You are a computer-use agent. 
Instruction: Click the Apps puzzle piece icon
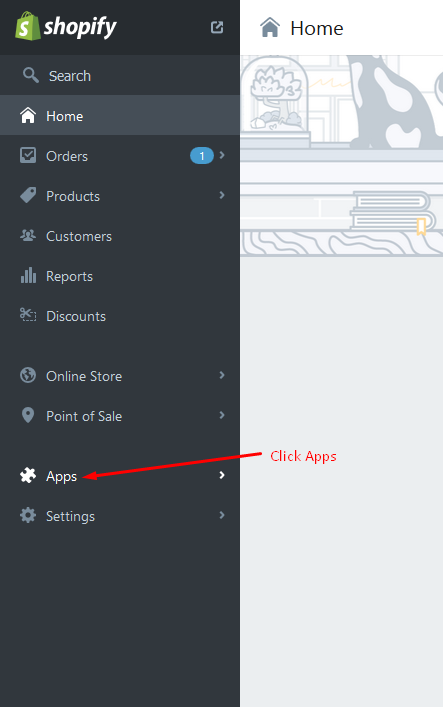tap(28, 475)
